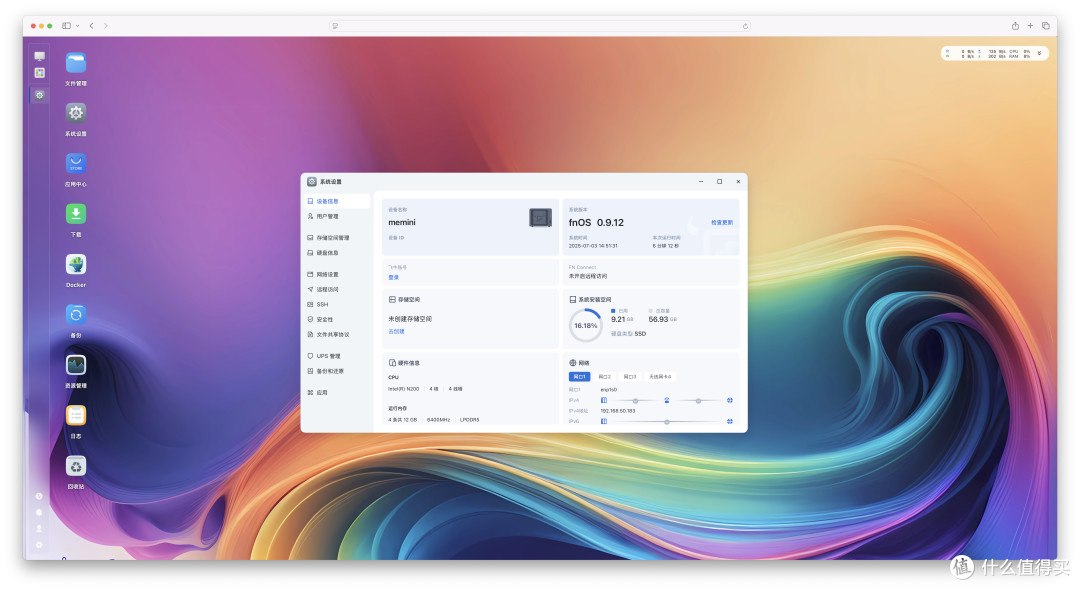Viewport: 1080px width, 590px height.
Task: Open a new tab with the plus icon
Action: coord(1030,25)
